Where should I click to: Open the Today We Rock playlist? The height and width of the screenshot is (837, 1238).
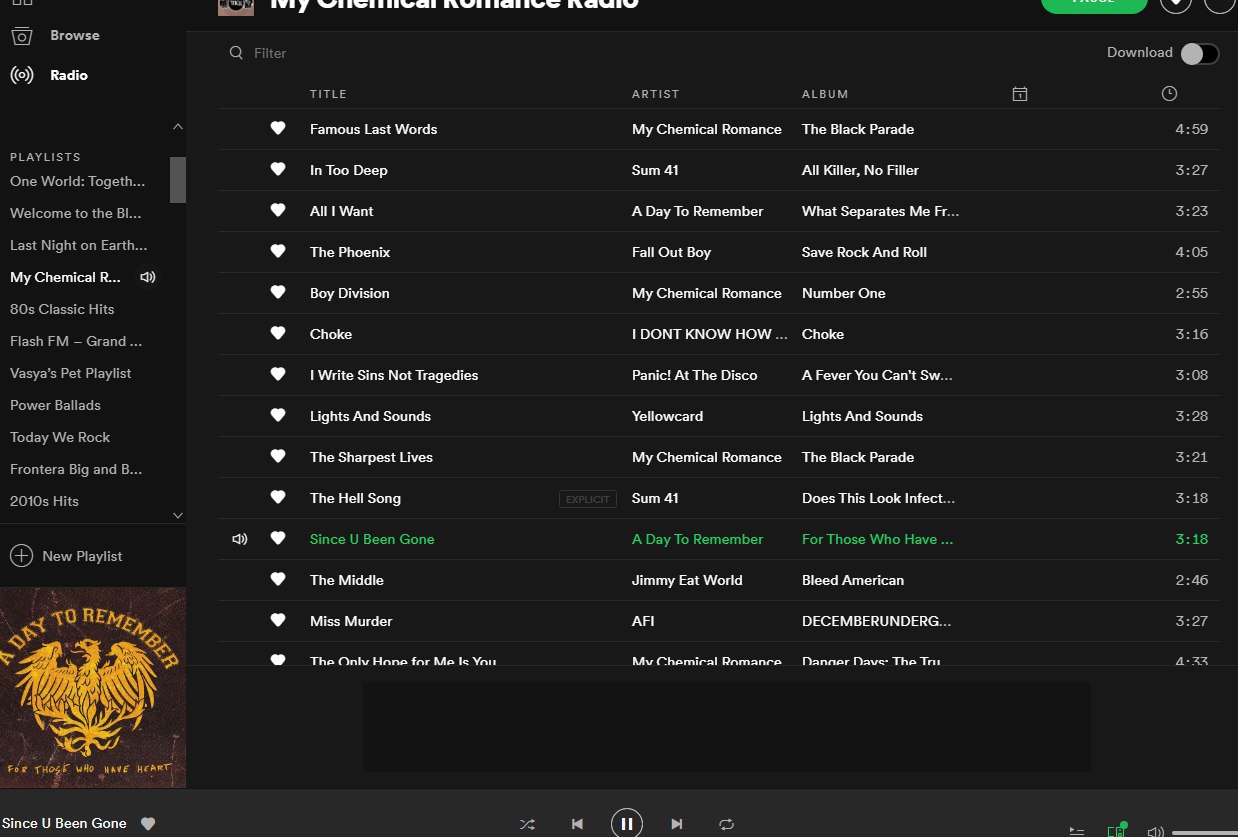60,437
